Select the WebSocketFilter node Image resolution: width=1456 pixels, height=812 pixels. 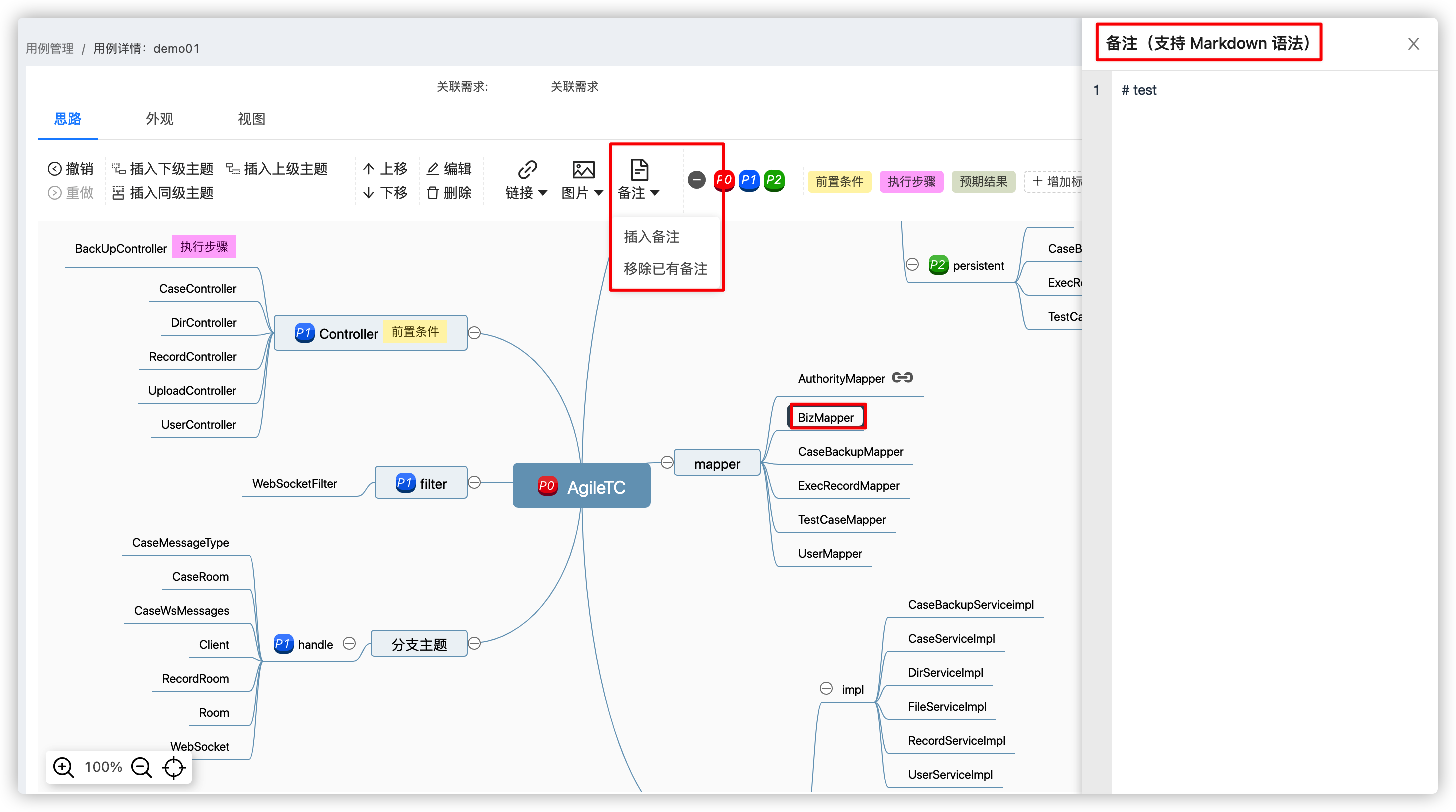[x=294, y=483]
